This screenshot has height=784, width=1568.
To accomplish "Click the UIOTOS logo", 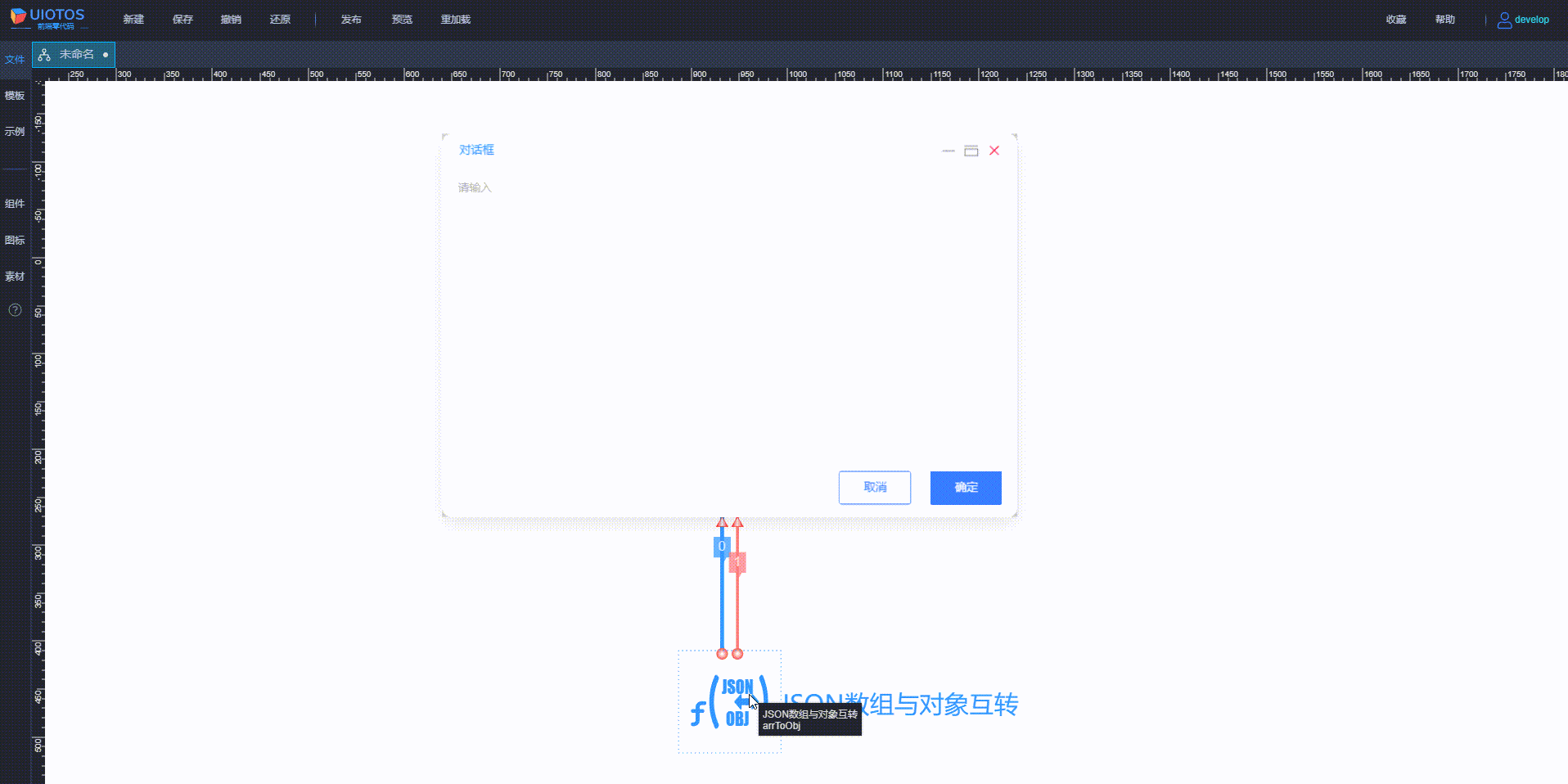I will (47, 16).
